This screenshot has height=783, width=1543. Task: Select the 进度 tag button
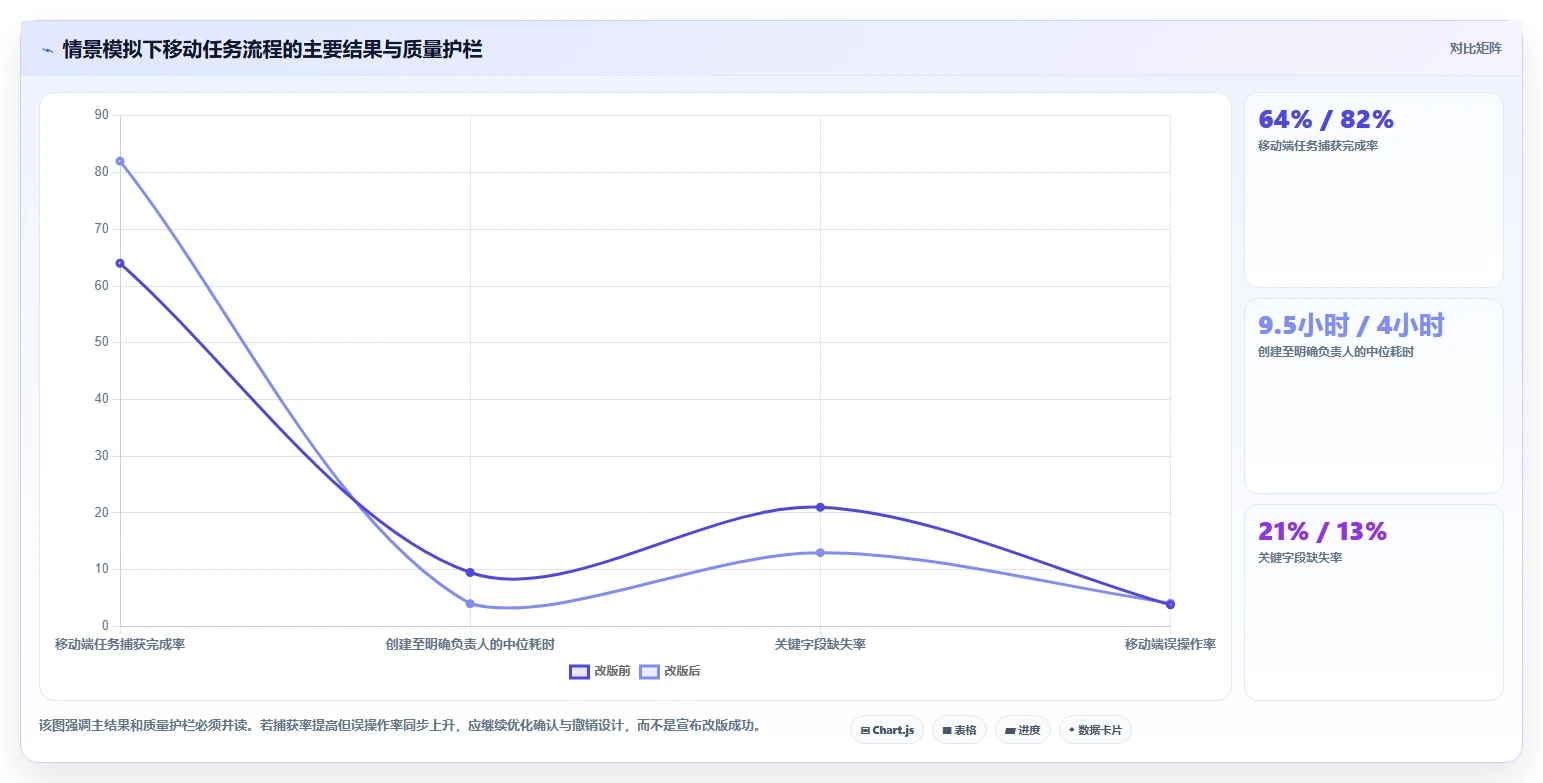[x=1023, y=730]
